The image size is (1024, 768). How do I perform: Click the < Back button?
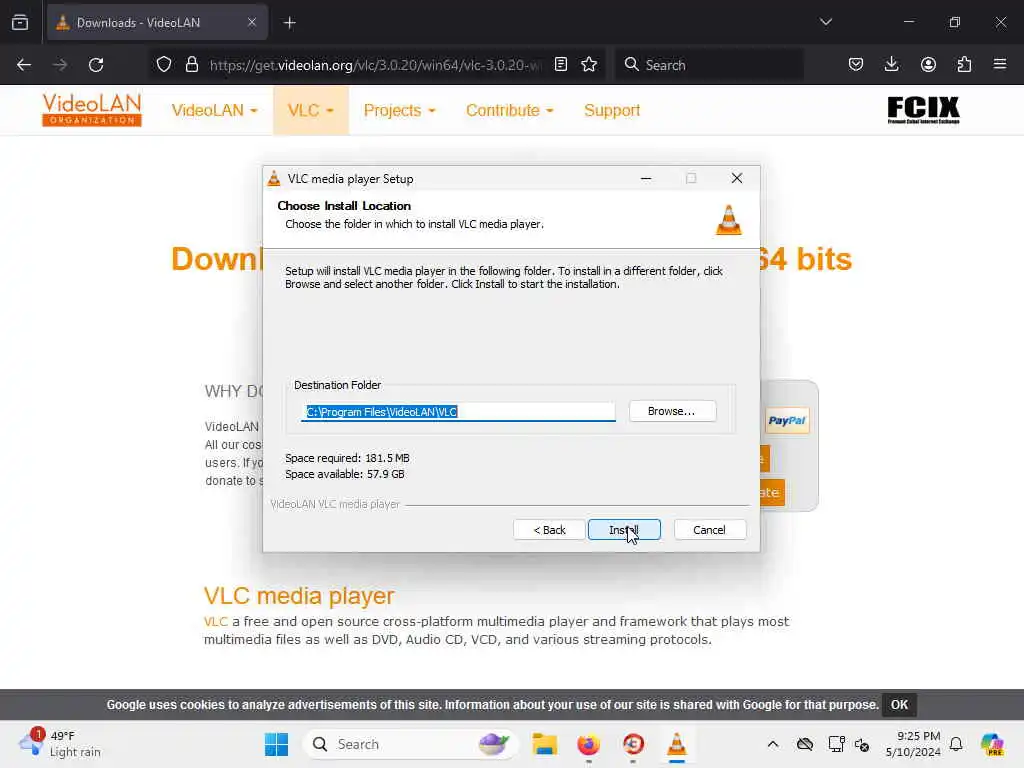[x=549, y=530]
